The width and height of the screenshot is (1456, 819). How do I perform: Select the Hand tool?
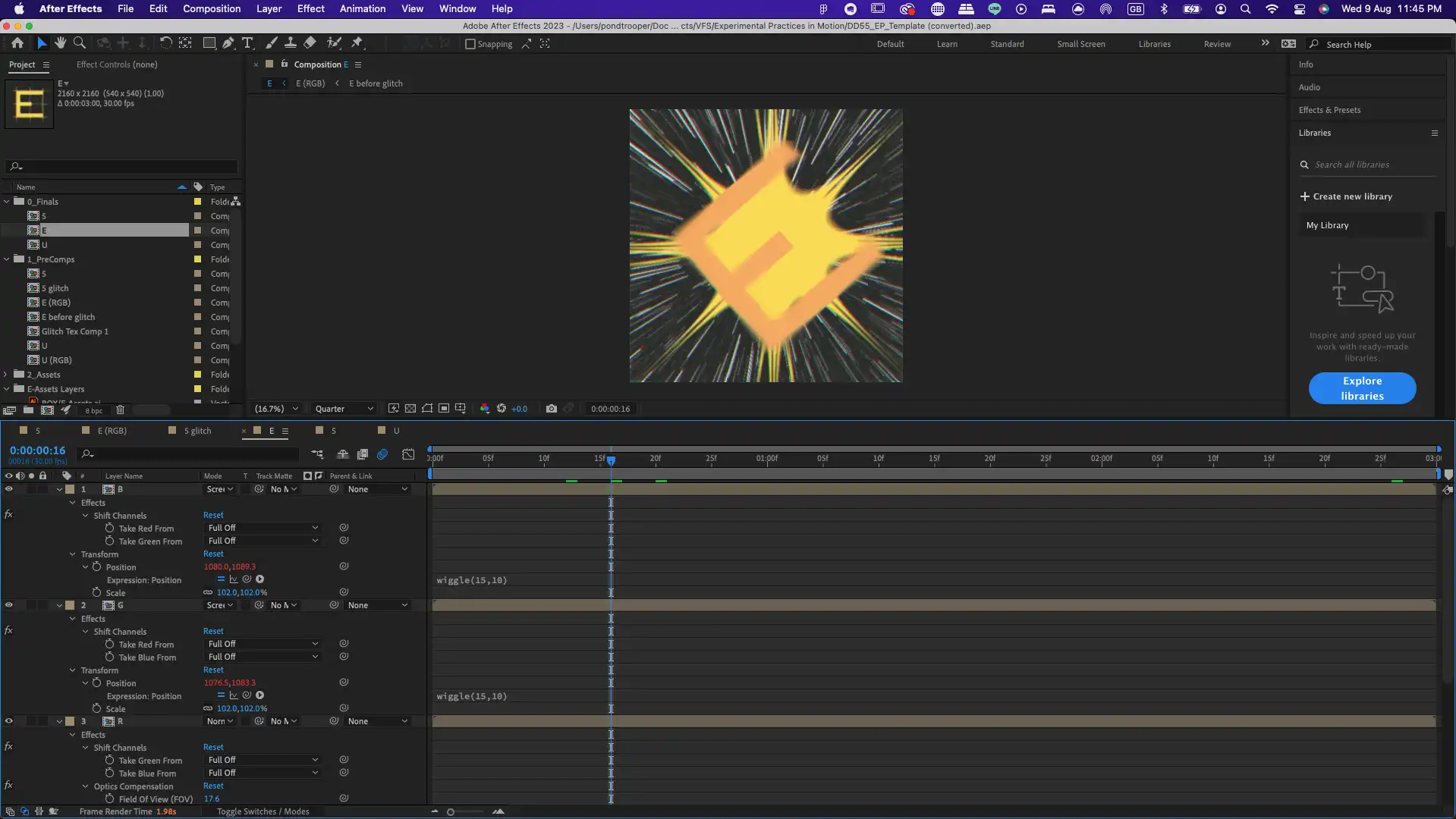[x=60, y=43]
